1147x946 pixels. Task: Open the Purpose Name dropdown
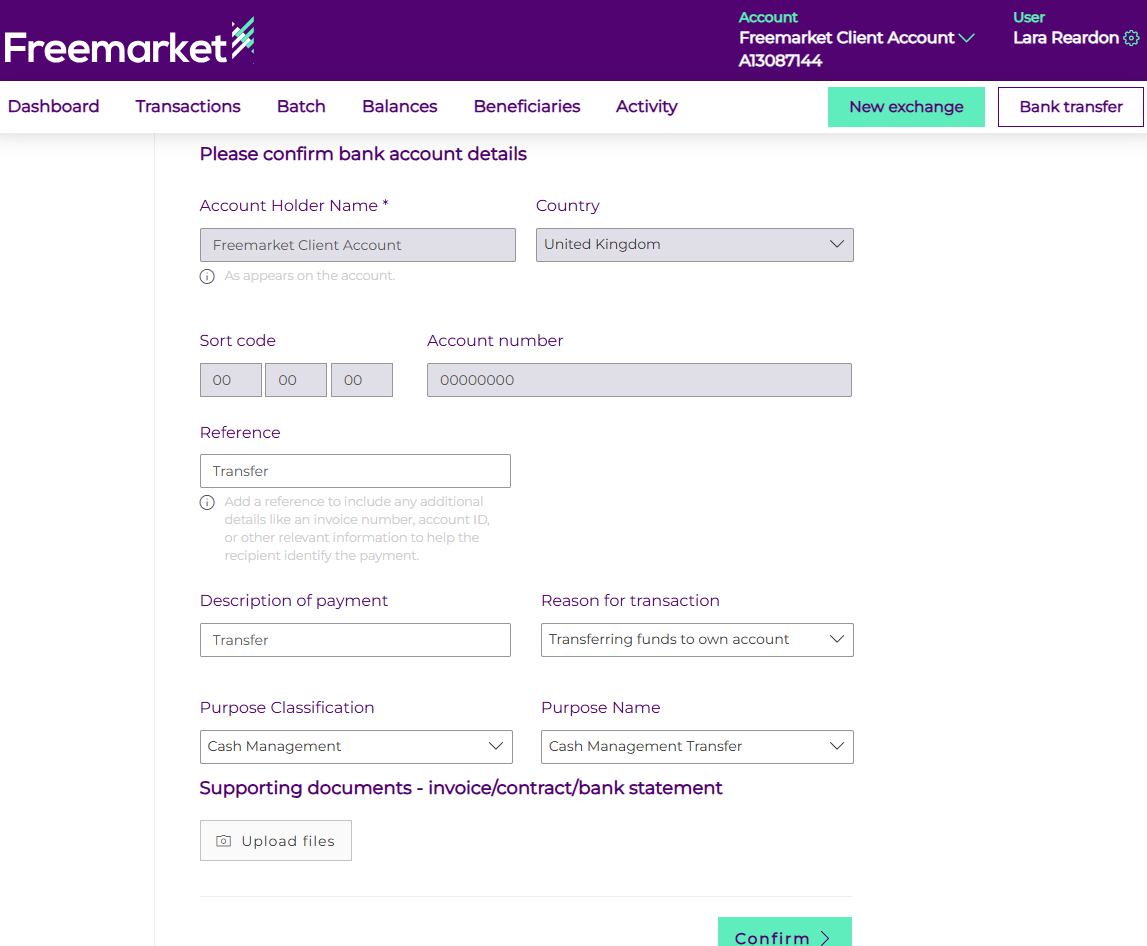tap(697, 747)
